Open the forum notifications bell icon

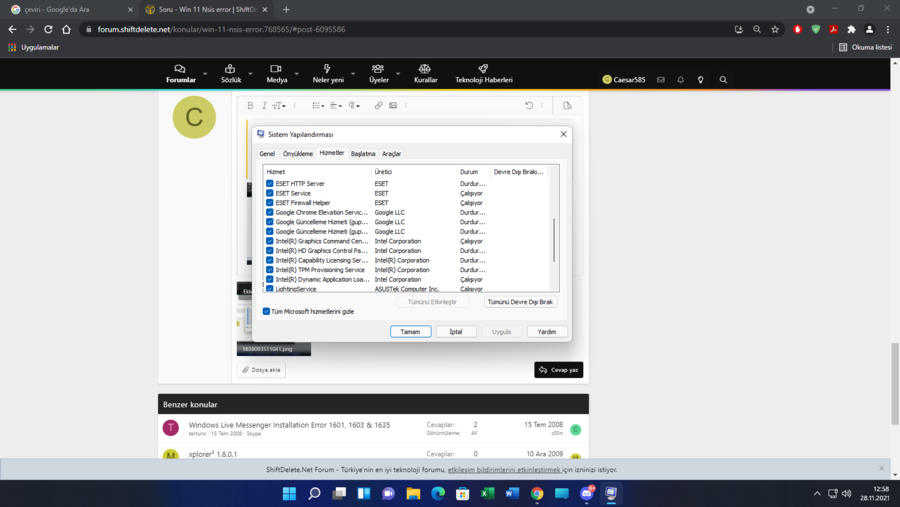point(681,80)
